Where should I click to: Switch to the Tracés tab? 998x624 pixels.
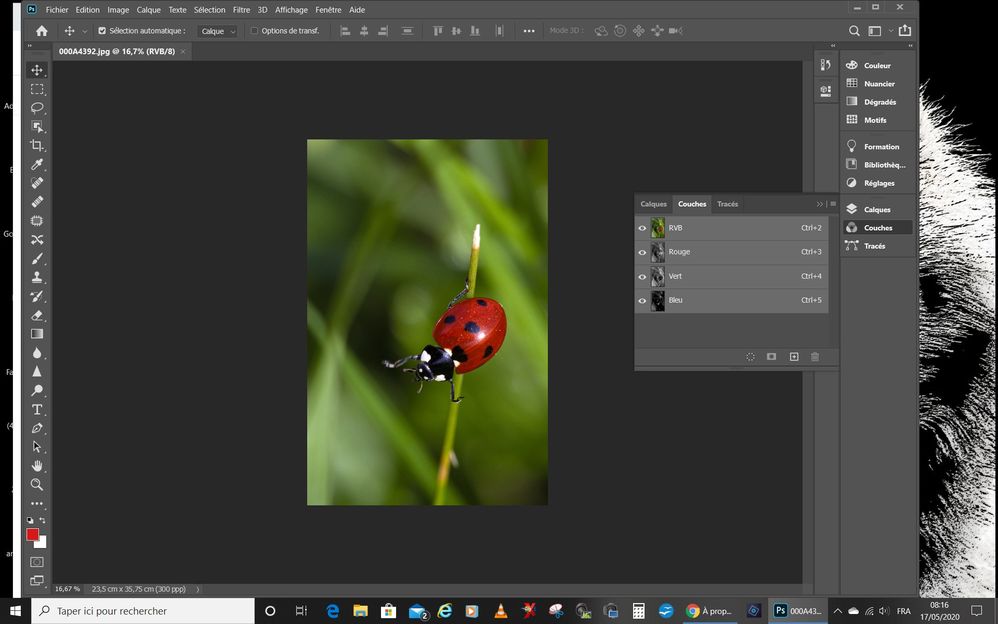[x=728, y=204]
